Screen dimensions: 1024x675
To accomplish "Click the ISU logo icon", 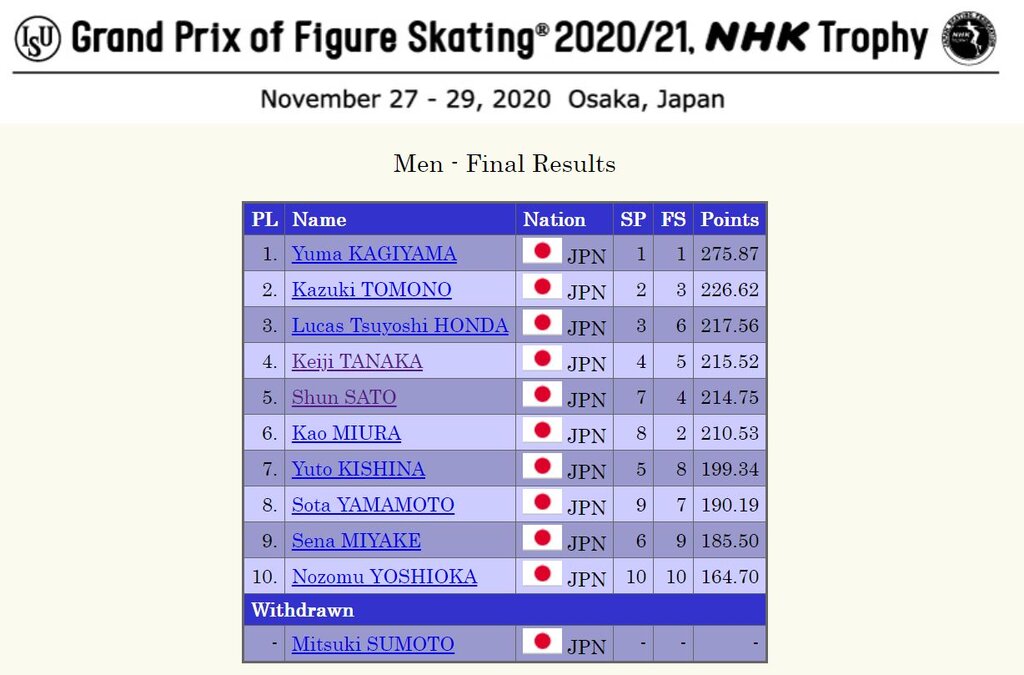I will (37, 39).
